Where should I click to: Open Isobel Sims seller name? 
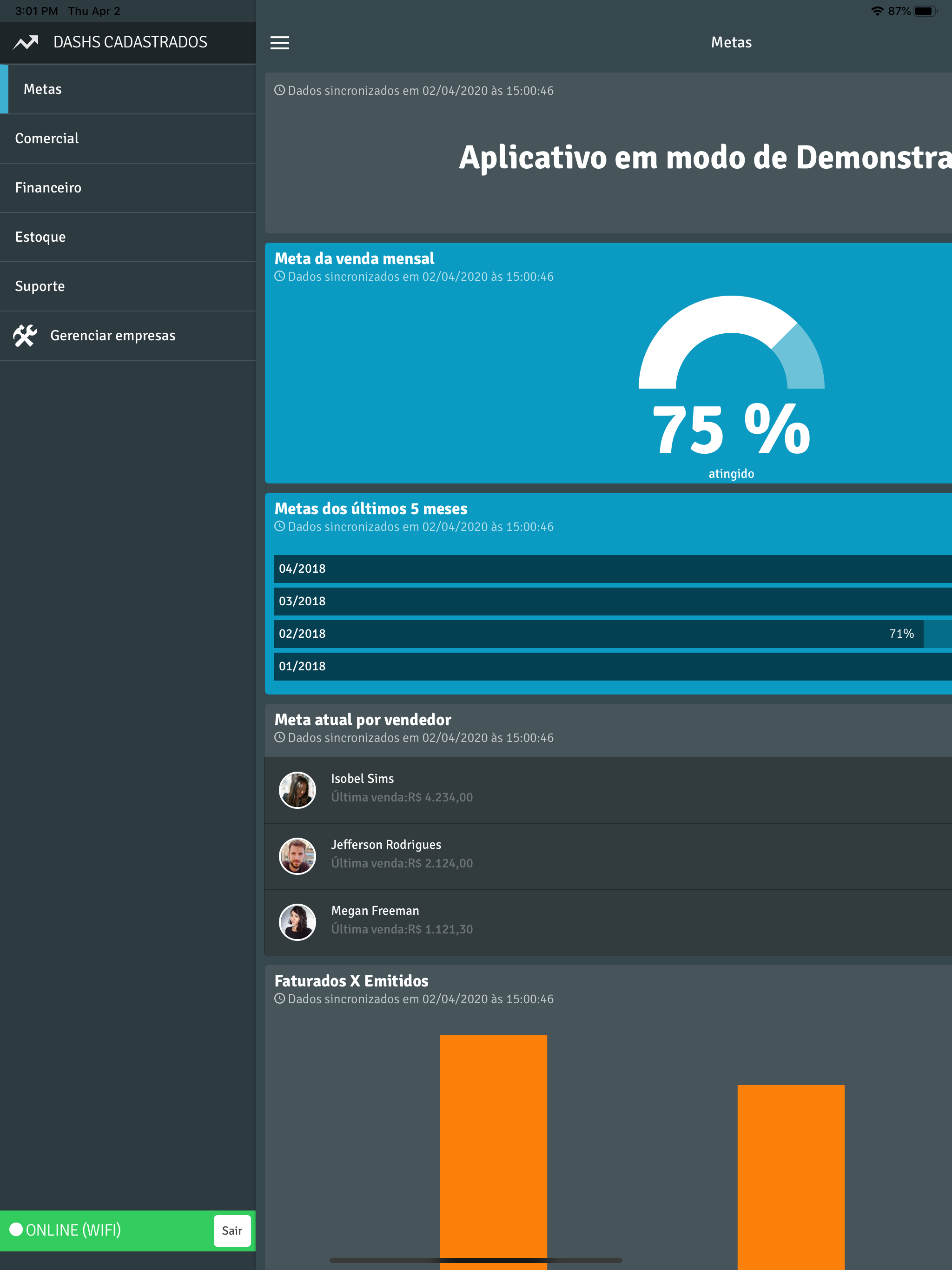pyautogui.click(x=362, y=779)
